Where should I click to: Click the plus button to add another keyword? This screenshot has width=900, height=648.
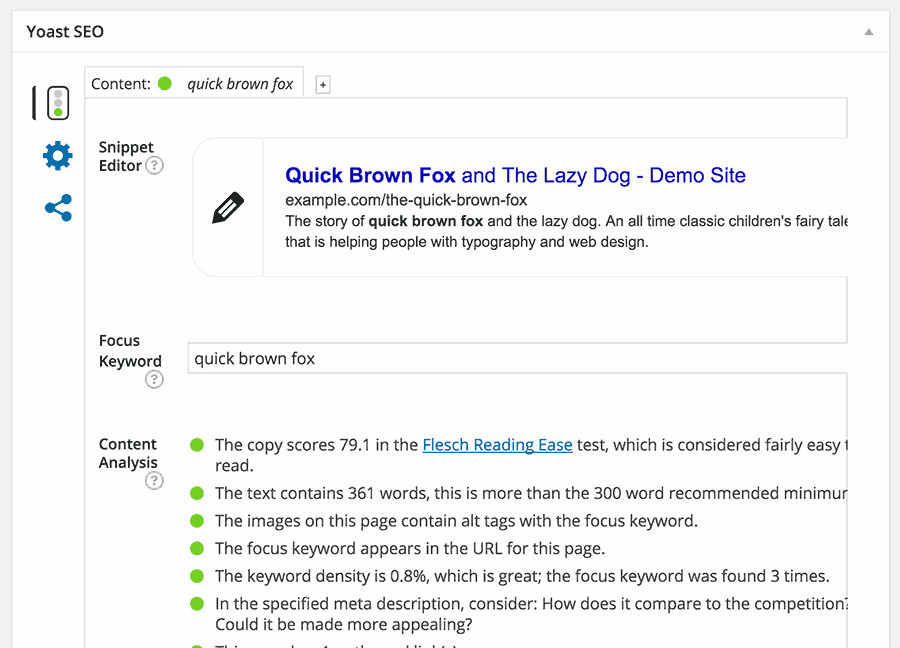(322, 84)
